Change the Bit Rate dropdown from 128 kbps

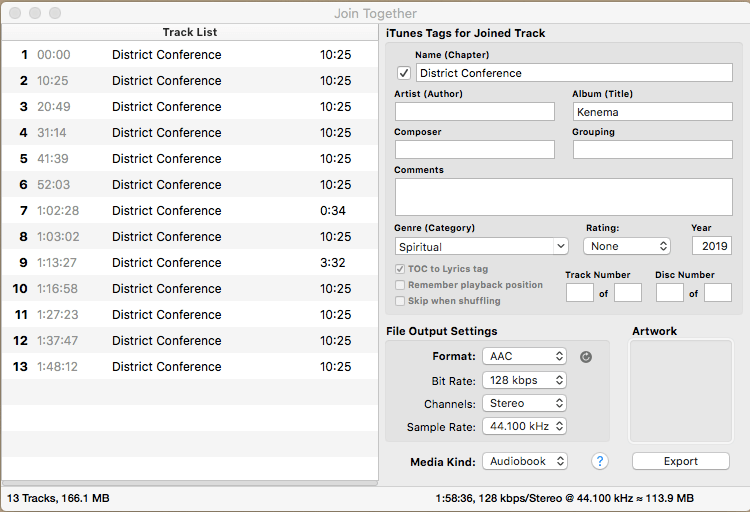pyautogui.click(x=524, y=380)
